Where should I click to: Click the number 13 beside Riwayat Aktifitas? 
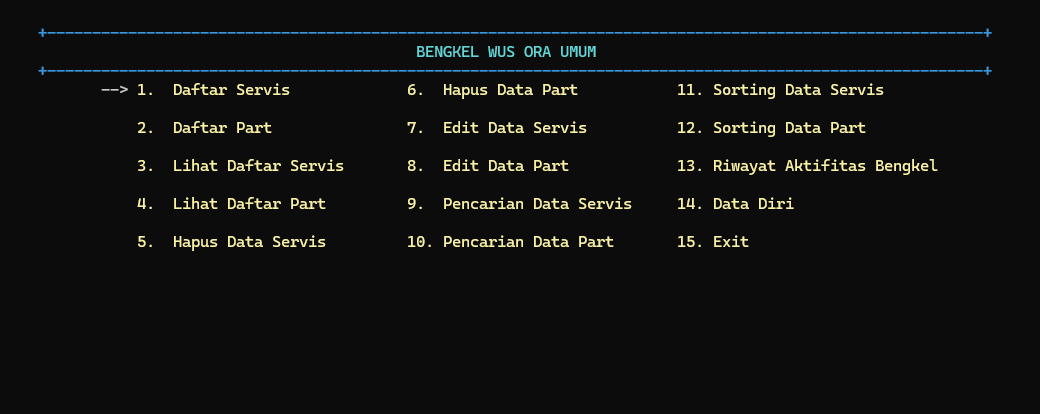coord(689,166)
